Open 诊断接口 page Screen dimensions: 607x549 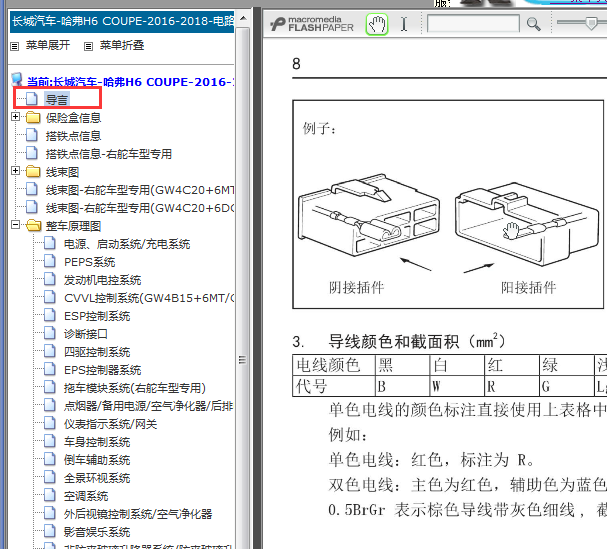(x=86, y=334)
